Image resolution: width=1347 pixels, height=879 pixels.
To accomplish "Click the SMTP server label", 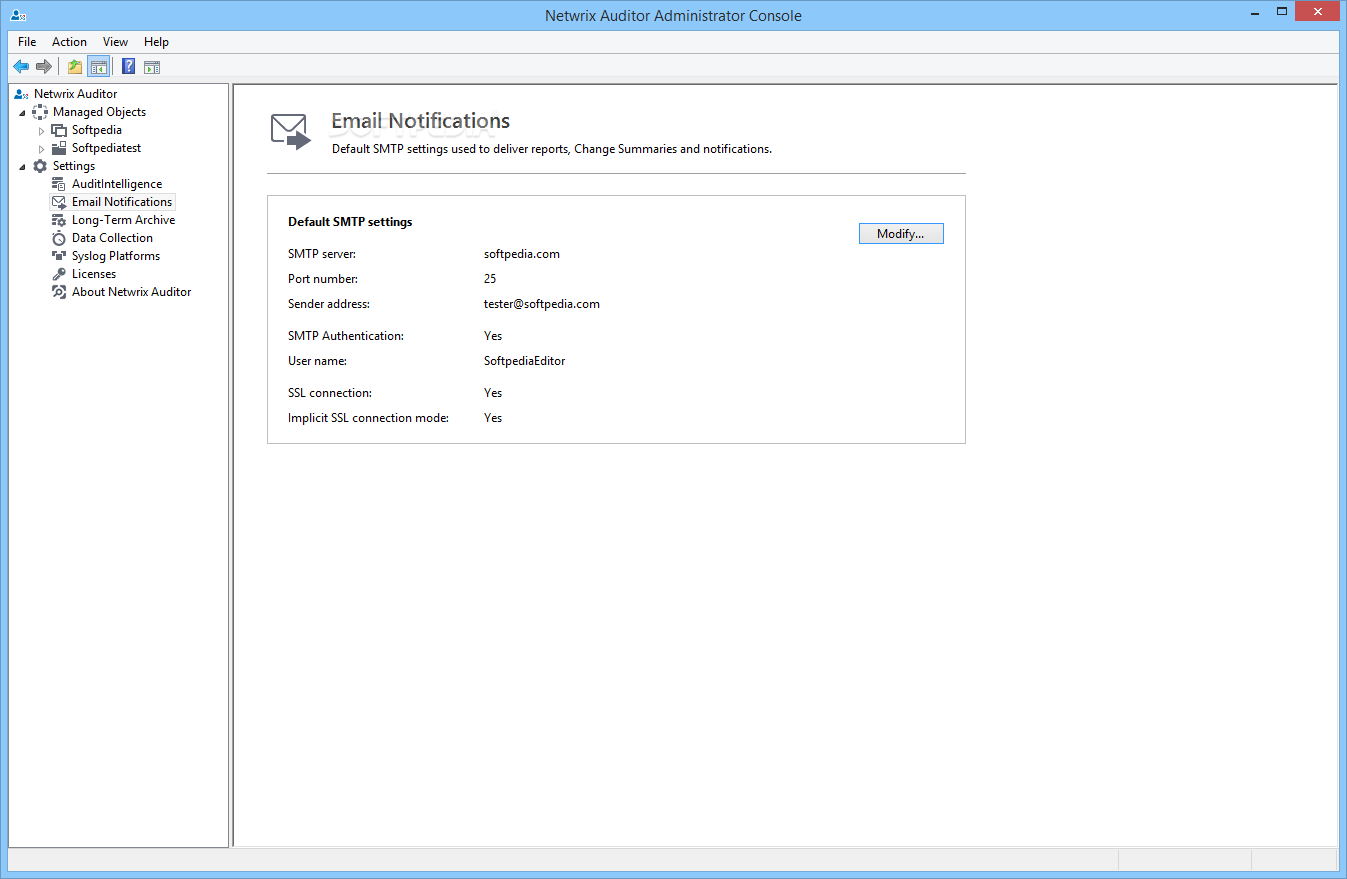I will pyautogui.click(x=322, y=254).
